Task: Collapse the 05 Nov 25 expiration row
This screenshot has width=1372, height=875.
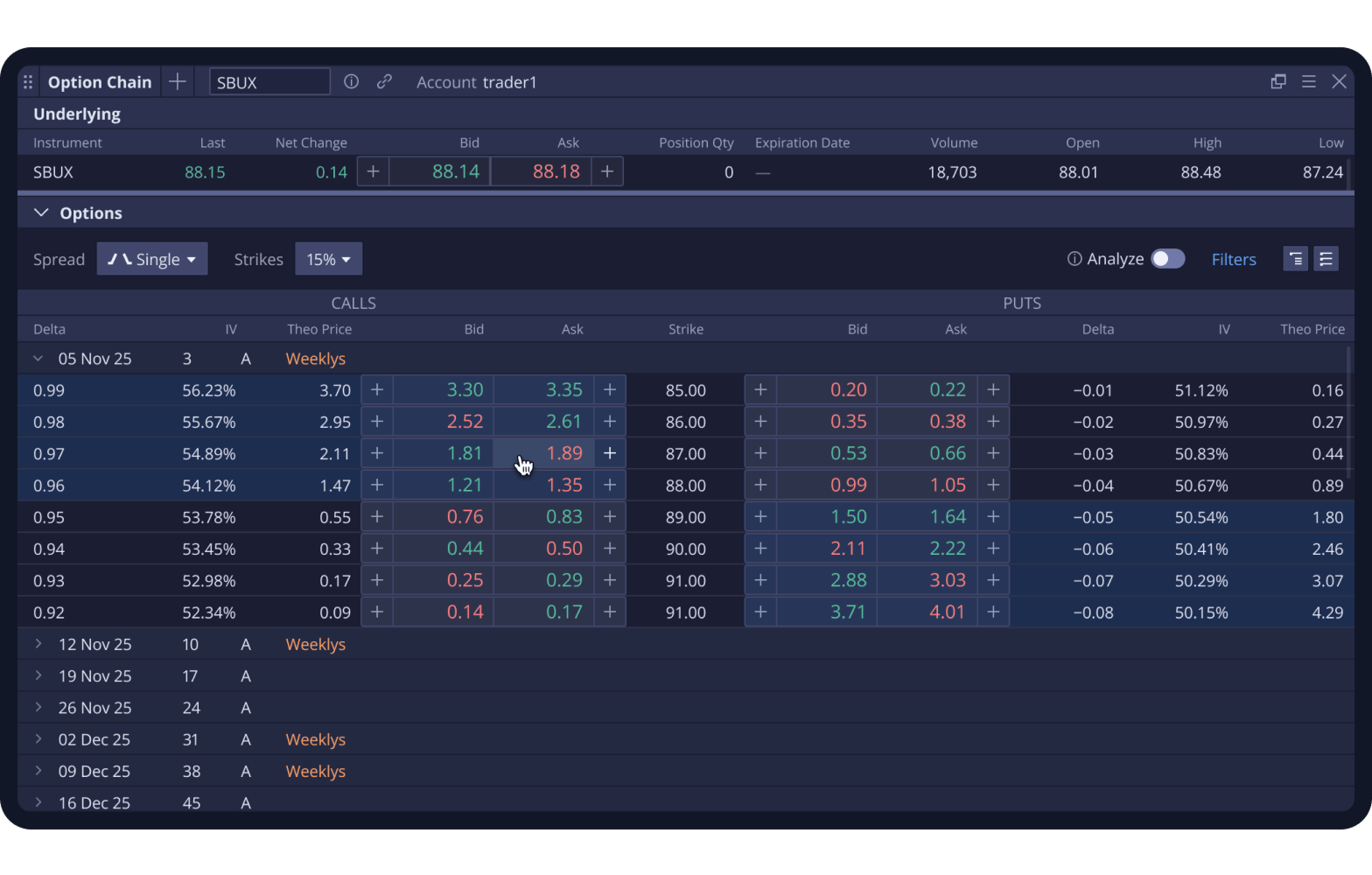Action: click(38, 359)
